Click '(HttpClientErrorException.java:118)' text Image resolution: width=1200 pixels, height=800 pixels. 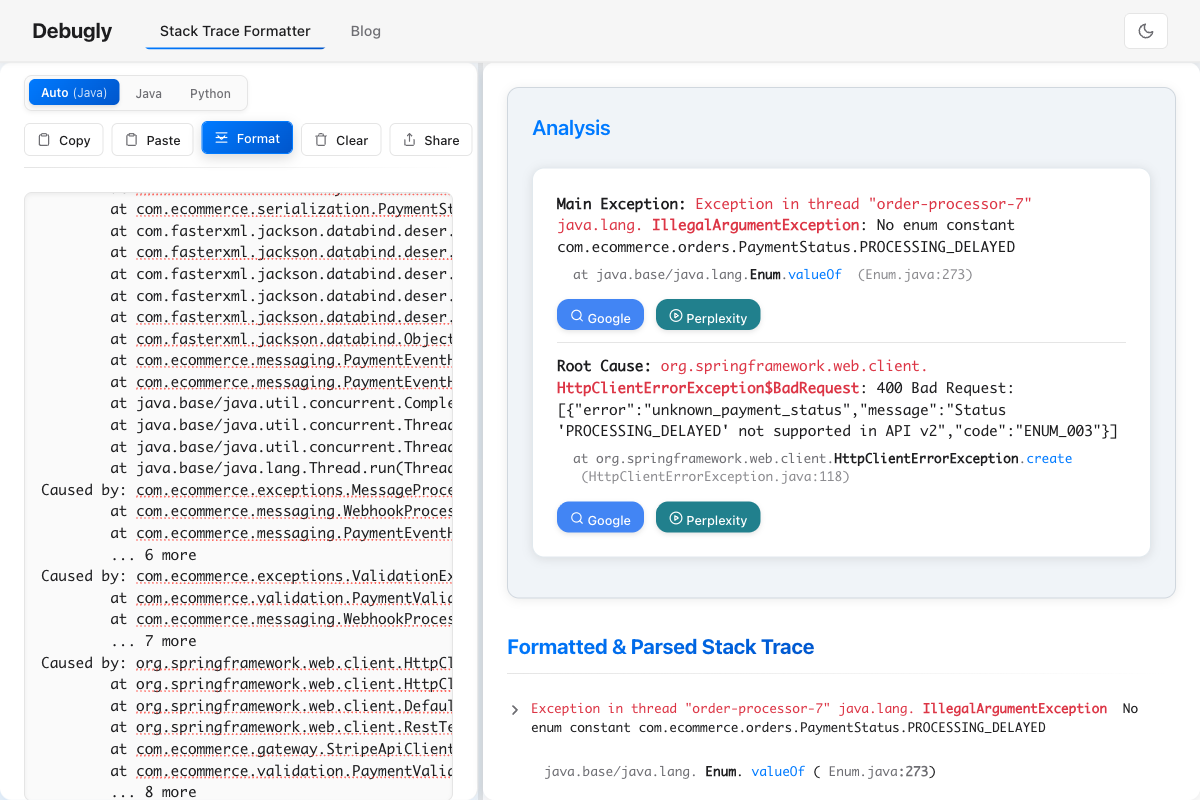(715, 477)
